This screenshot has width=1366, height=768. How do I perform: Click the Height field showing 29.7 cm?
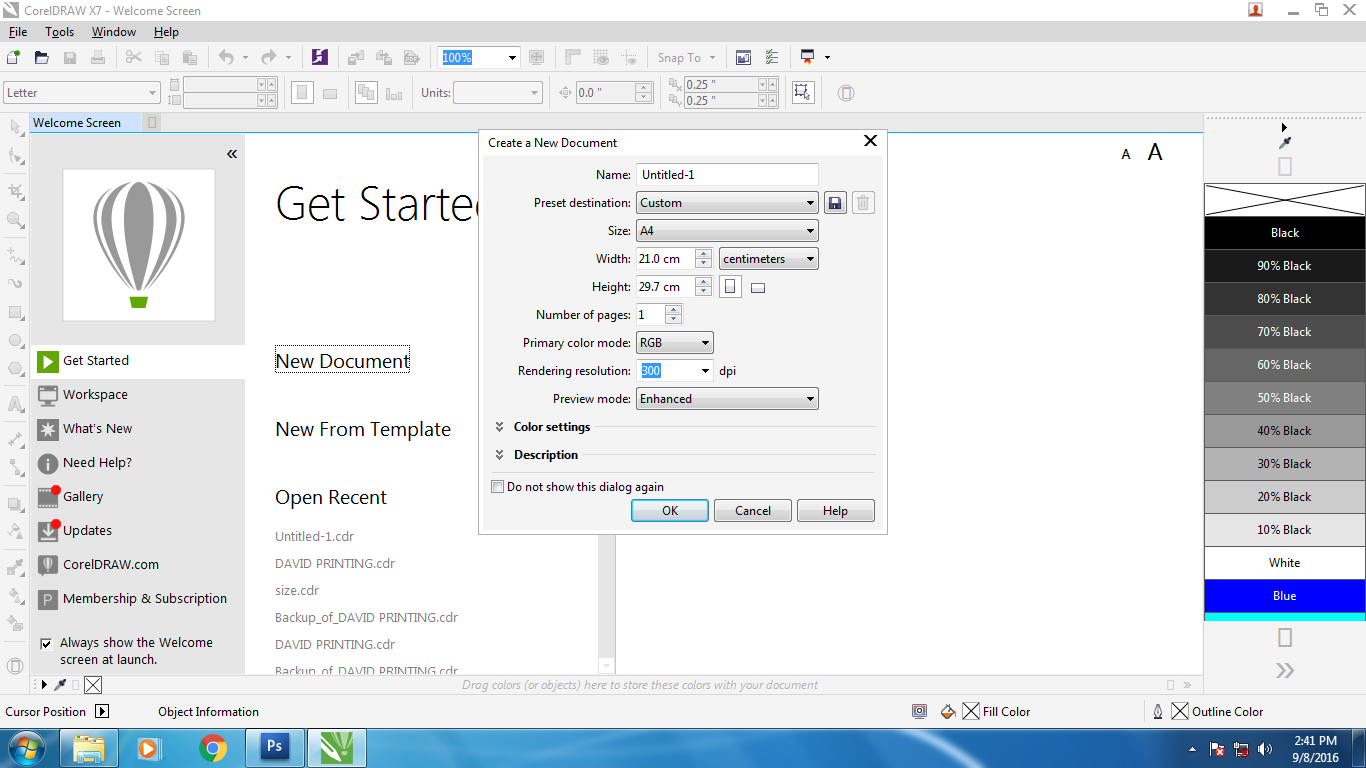pos(665,287)
